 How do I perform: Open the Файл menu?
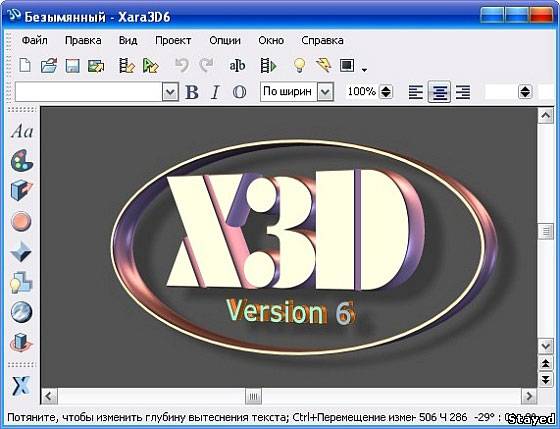35,41
